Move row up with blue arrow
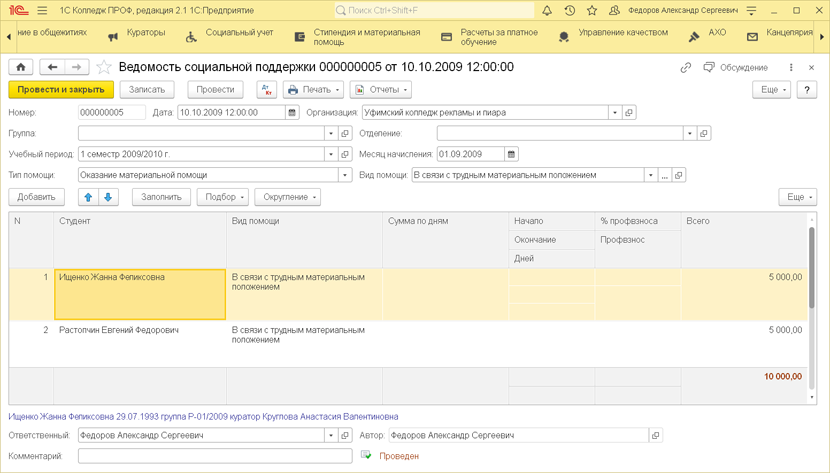The image size is (830, 473). (88, 197)
